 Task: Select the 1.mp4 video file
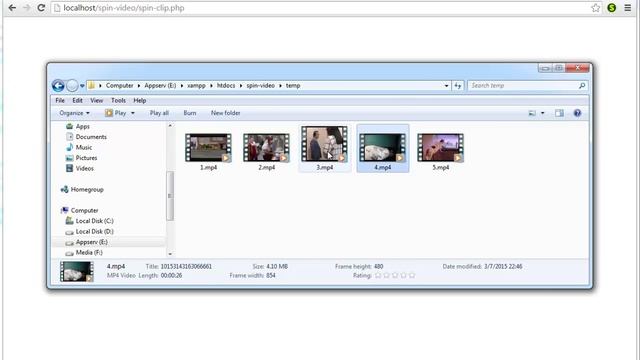[208, 152]
